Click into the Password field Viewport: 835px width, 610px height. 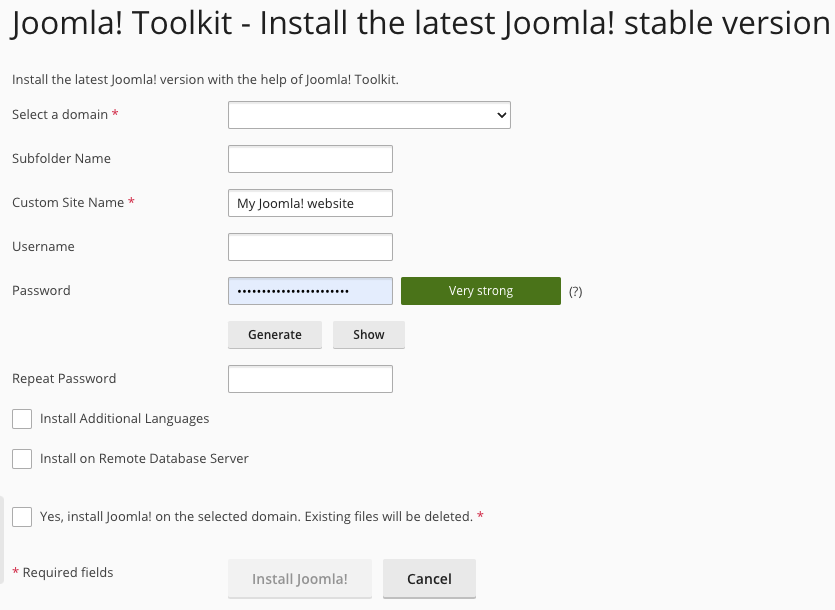[x=310, y=291]
